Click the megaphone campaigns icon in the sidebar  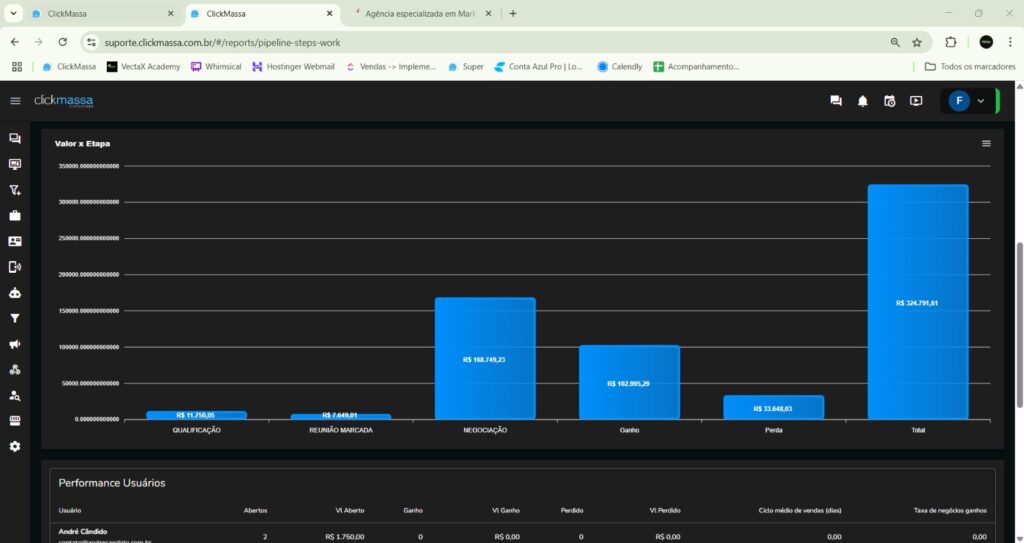coord(15,344)
